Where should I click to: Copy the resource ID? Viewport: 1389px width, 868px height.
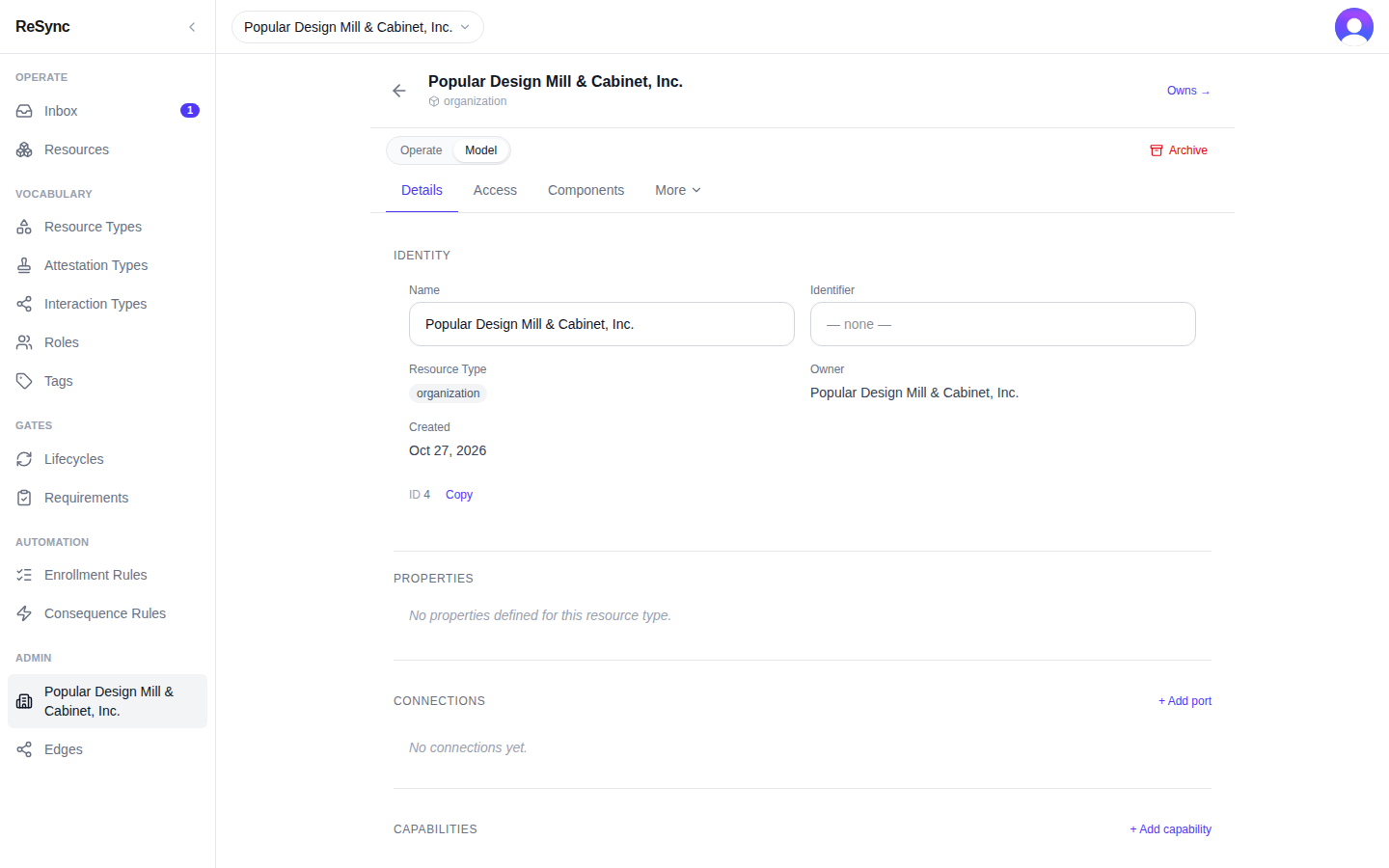point(459,495)
